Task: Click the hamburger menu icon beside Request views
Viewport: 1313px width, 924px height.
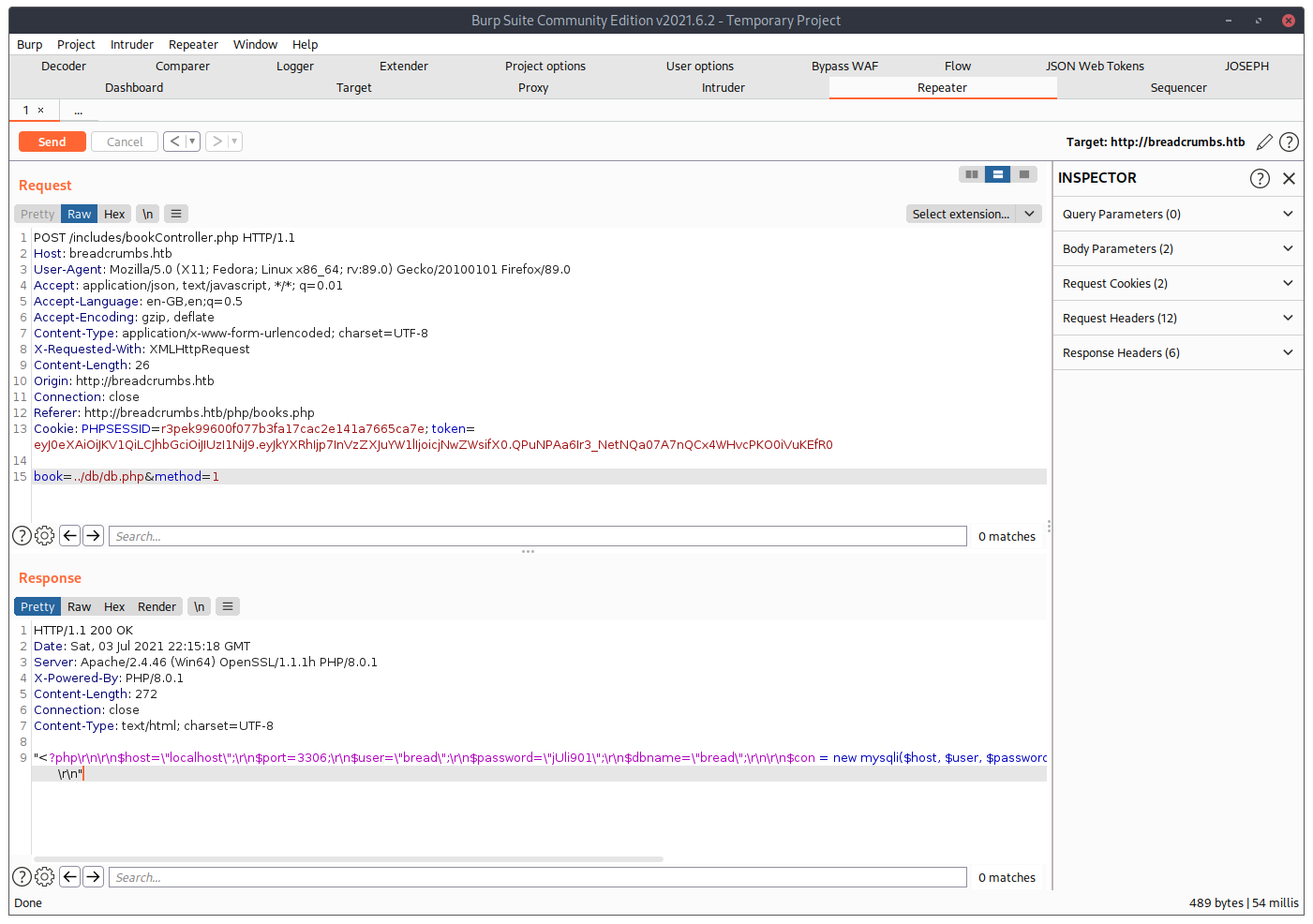Action: pos(176,214)
